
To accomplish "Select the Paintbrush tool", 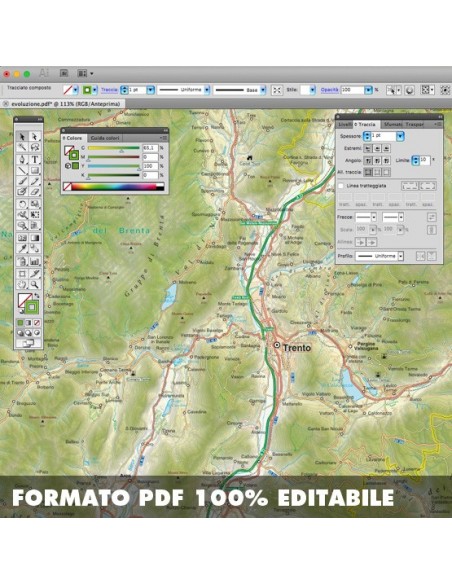I will 22,181.
